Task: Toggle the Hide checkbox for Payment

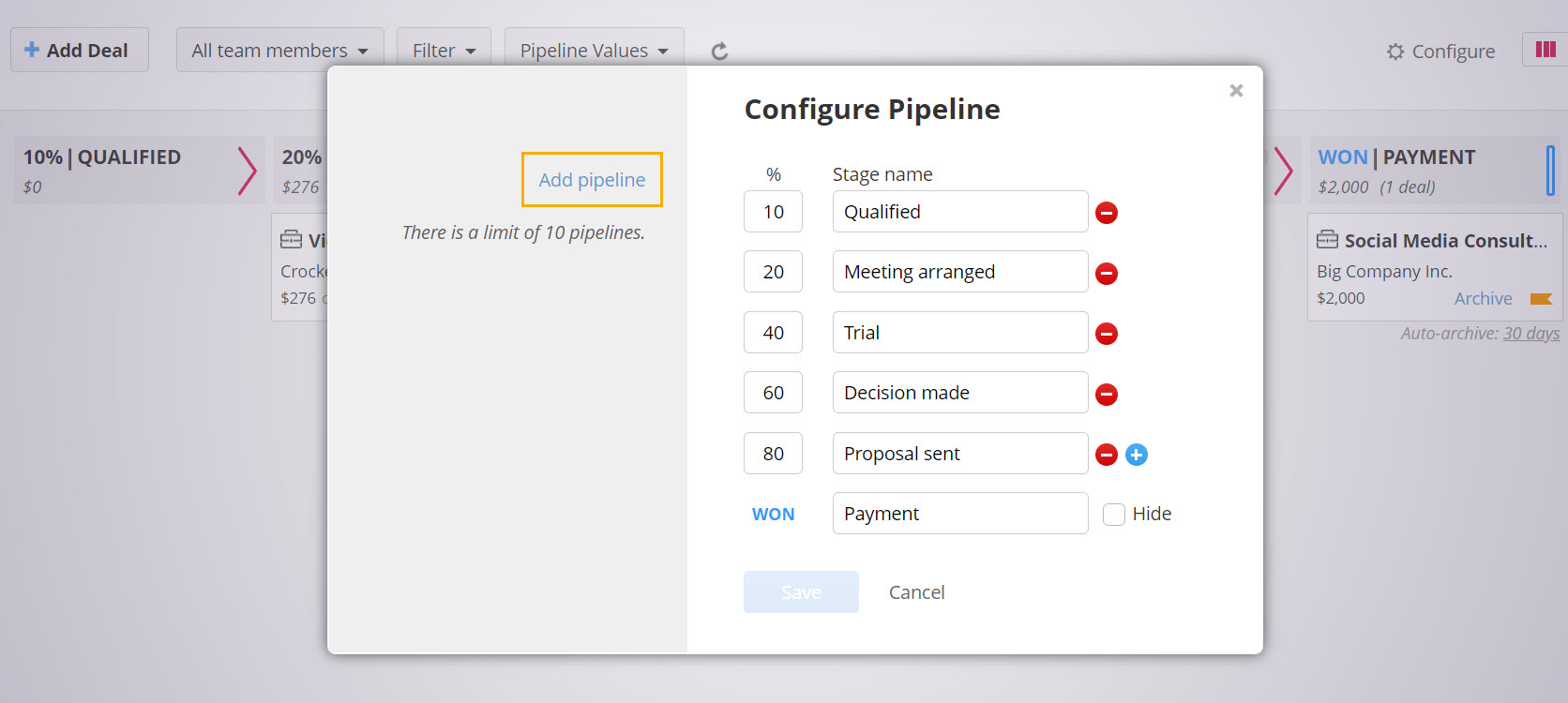Action: [1114, 515]
